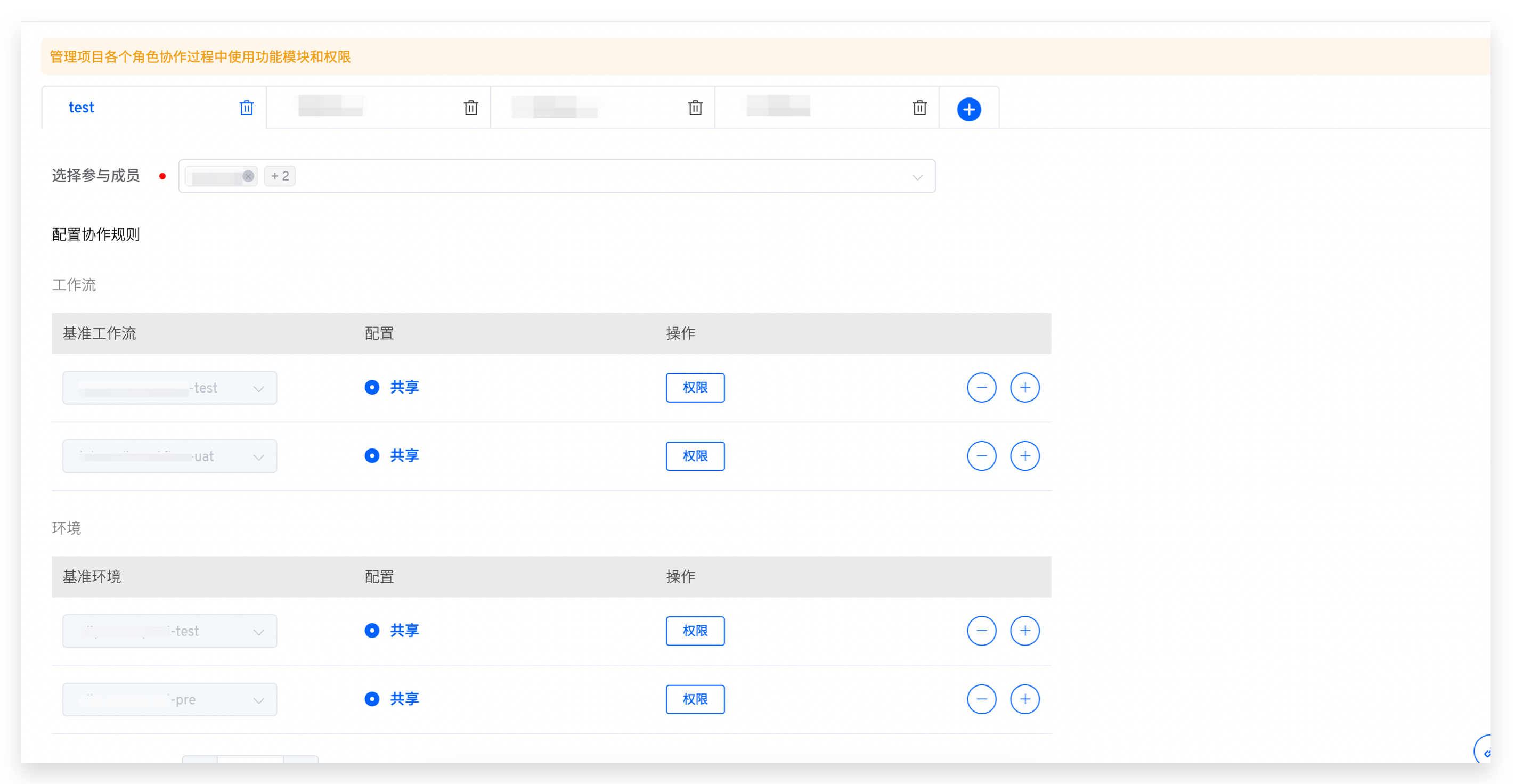Select 共享 radio for -pre environment
Viewport: 1515px width, 784px height.
pyautogui.click(x=372, y=699)
